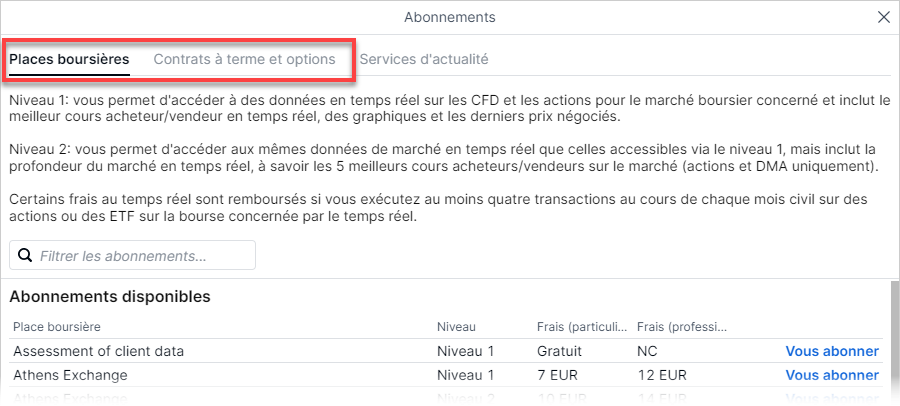Select the Services d'actualité tab

[x=424, y=59]
